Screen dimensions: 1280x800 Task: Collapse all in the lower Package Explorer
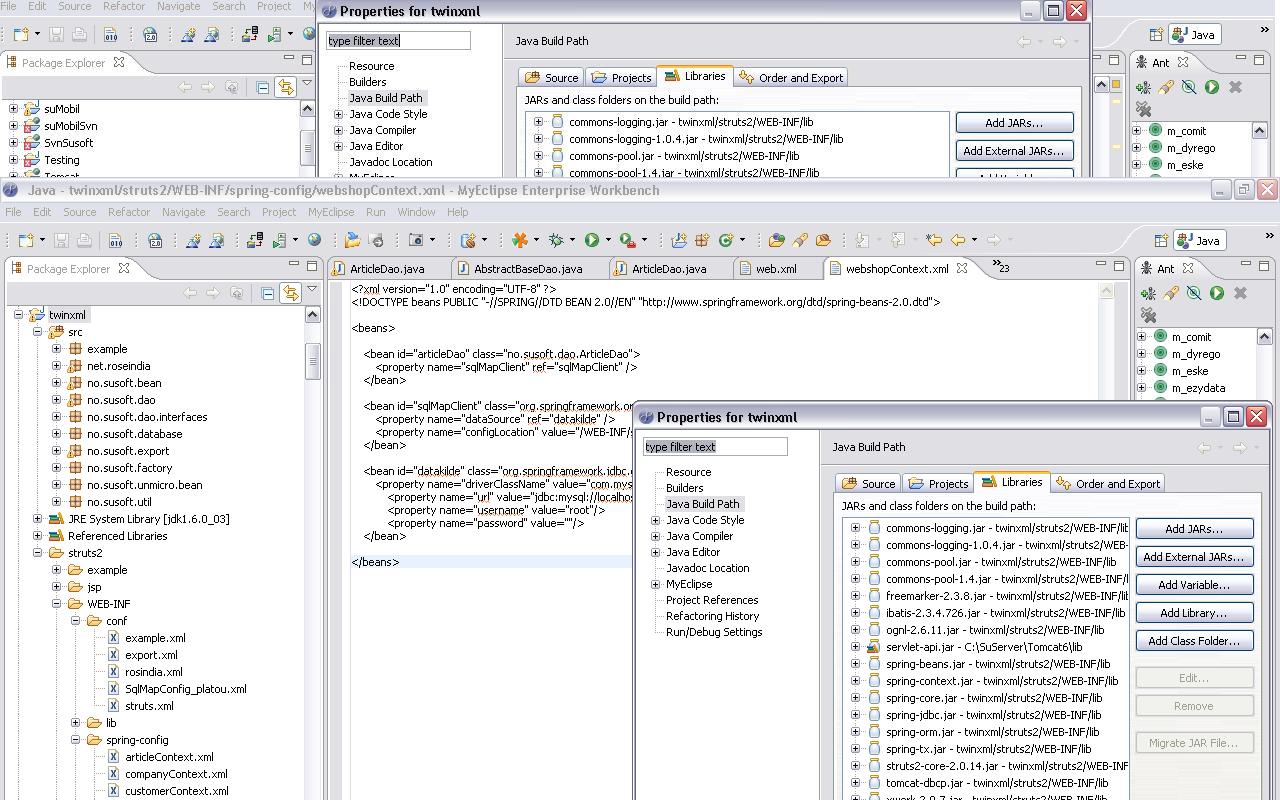pyautogui.click(x=267, y=293)
